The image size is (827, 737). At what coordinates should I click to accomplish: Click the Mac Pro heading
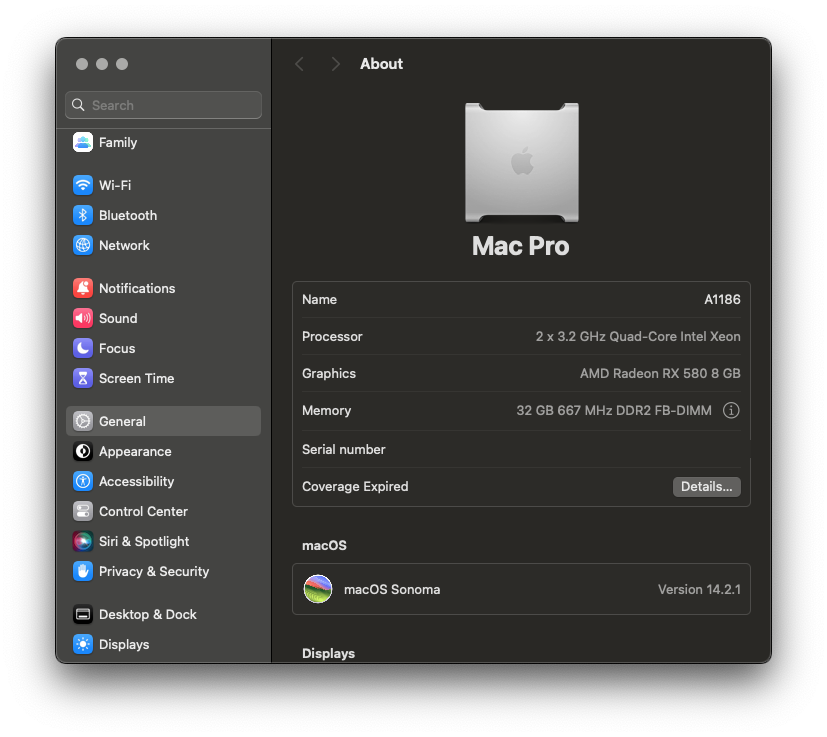click(x=521, y=246)
